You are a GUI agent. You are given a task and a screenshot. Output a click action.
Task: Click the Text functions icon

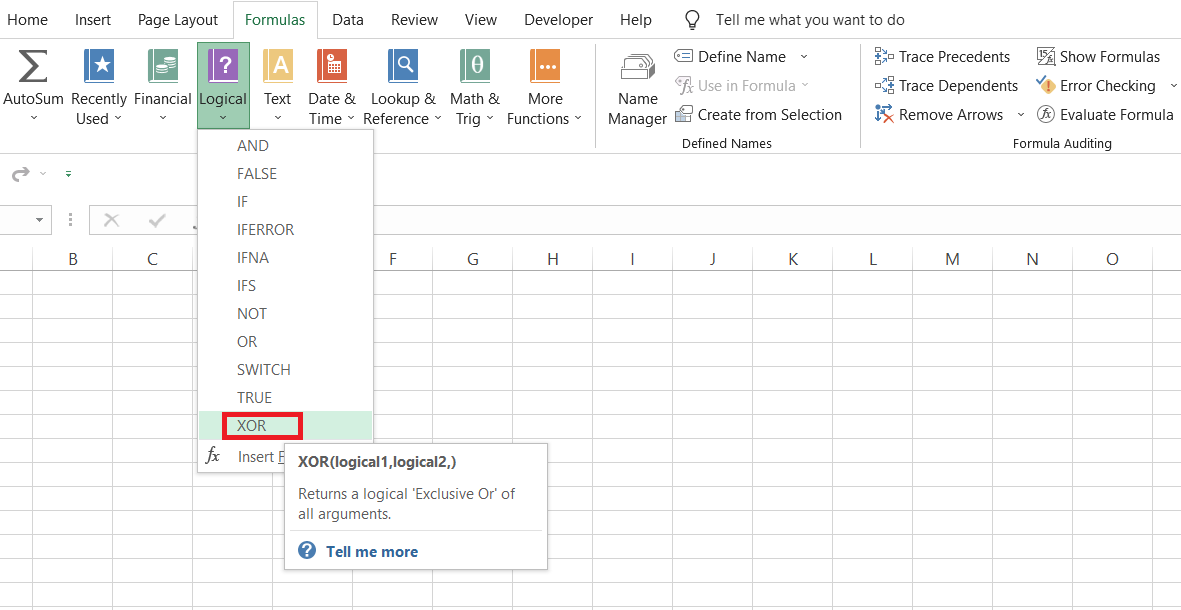[x=277, y=68]
